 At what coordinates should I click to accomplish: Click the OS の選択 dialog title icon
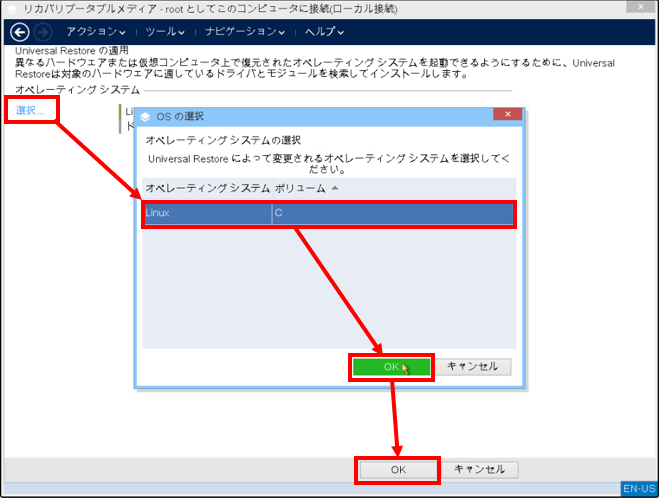tap(145, 117)
